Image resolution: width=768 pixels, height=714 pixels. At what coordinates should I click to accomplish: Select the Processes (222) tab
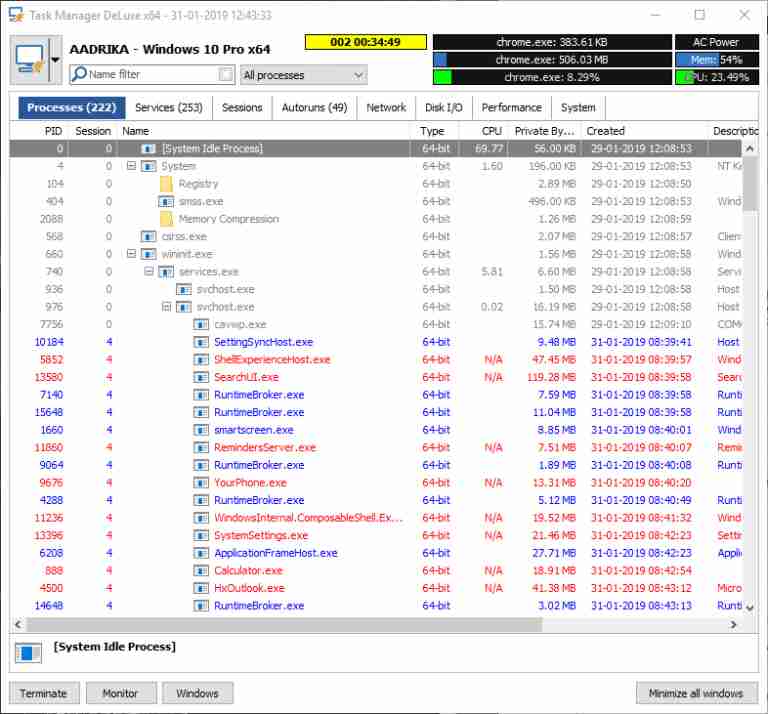point(72,108)
